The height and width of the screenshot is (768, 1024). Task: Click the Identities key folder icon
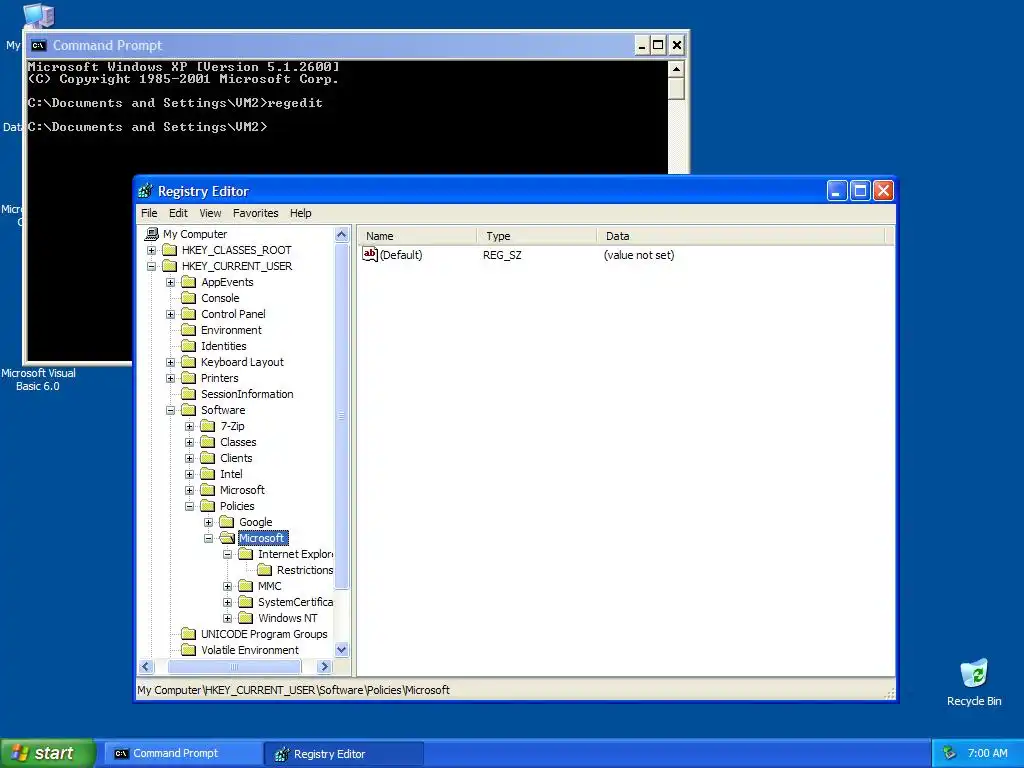(189, 346)
